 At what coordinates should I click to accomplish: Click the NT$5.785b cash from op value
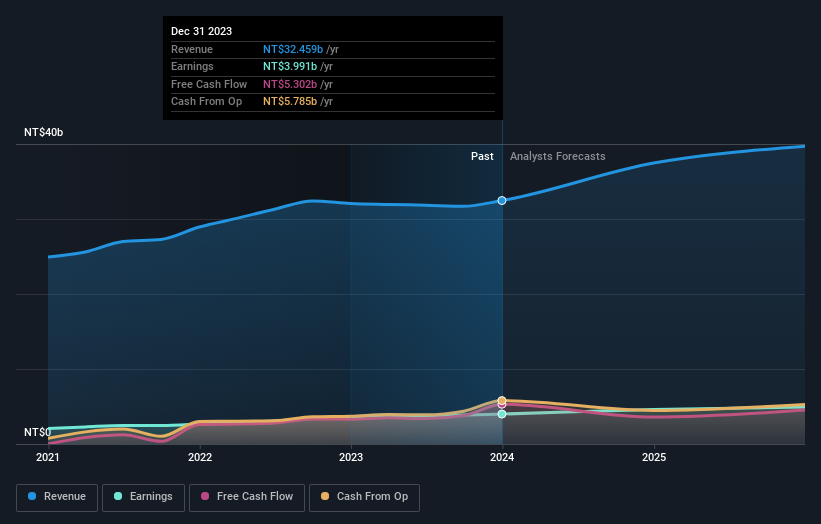tap(290, 102)
